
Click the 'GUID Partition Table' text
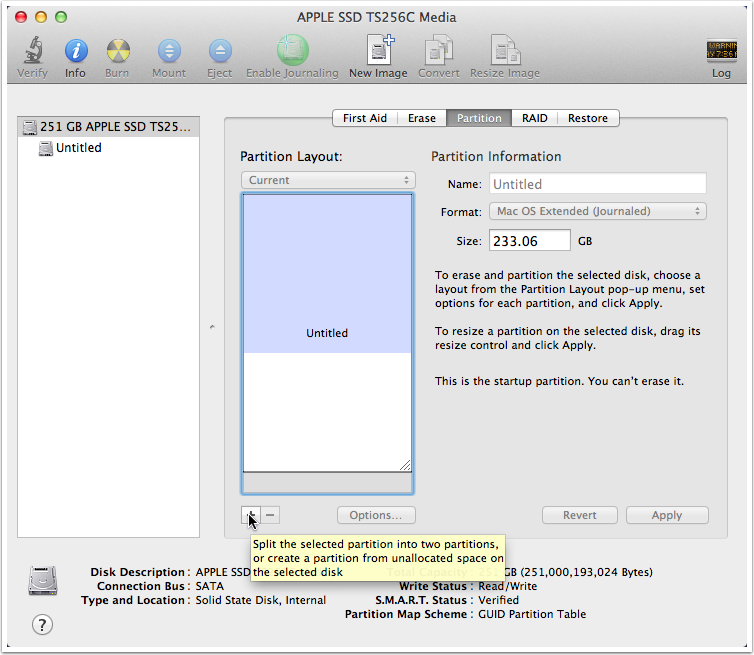(532, 614)
